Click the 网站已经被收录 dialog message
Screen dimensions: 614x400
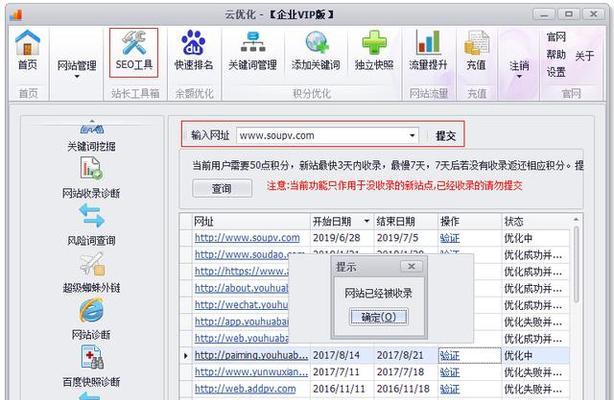tap(378, 293)
